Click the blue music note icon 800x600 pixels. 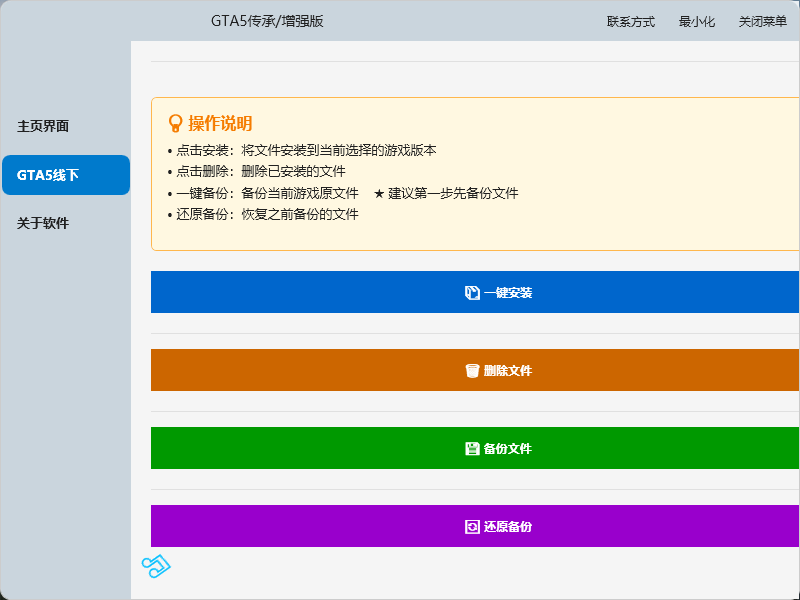[156, 566]
